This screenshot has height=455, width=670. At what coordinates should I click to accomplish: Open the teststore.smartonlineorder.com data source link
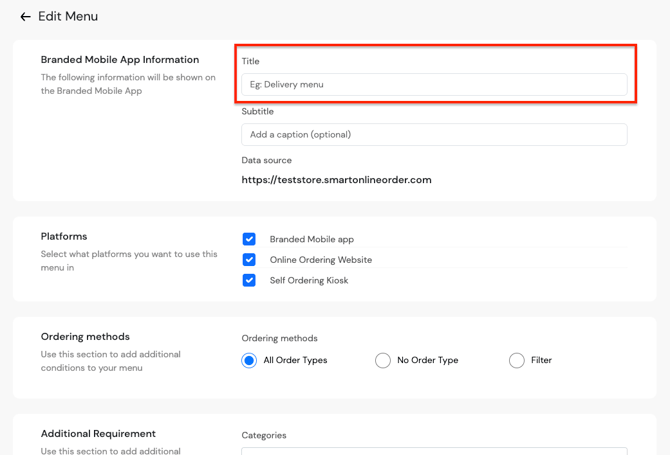(336, 180)
